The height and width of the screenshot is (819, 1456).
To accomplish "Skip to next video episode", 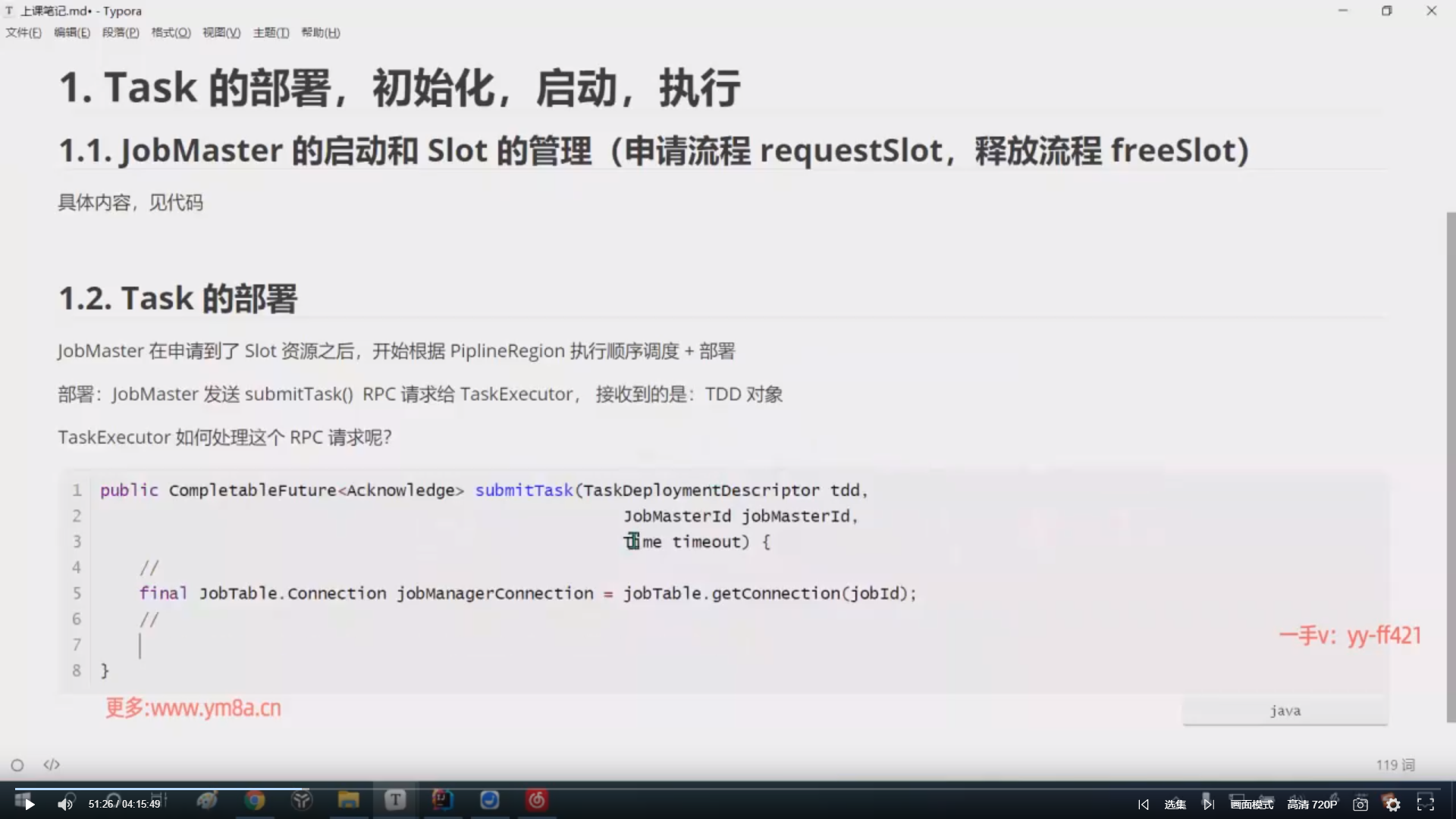I will 1208,804.
